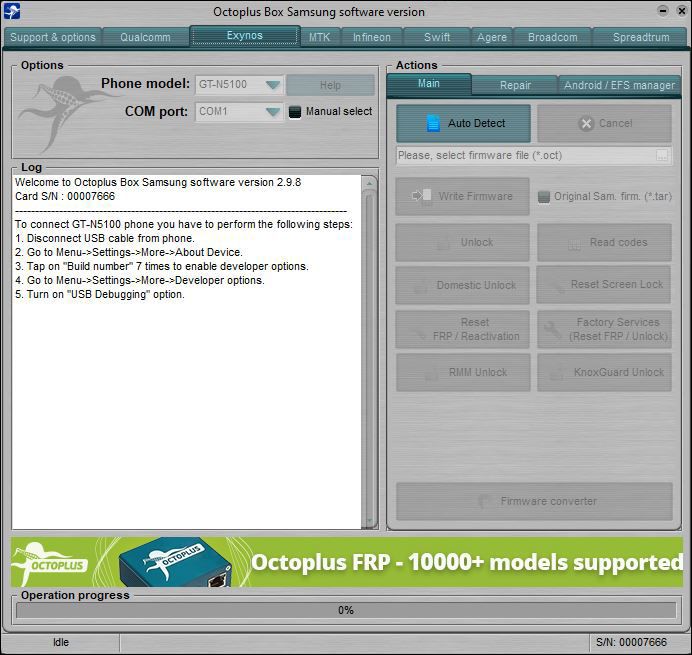The height and width of the screenshot is (655, 692).
Task: Click the log scrollbar up arrow
Action: tap(369, 183)
